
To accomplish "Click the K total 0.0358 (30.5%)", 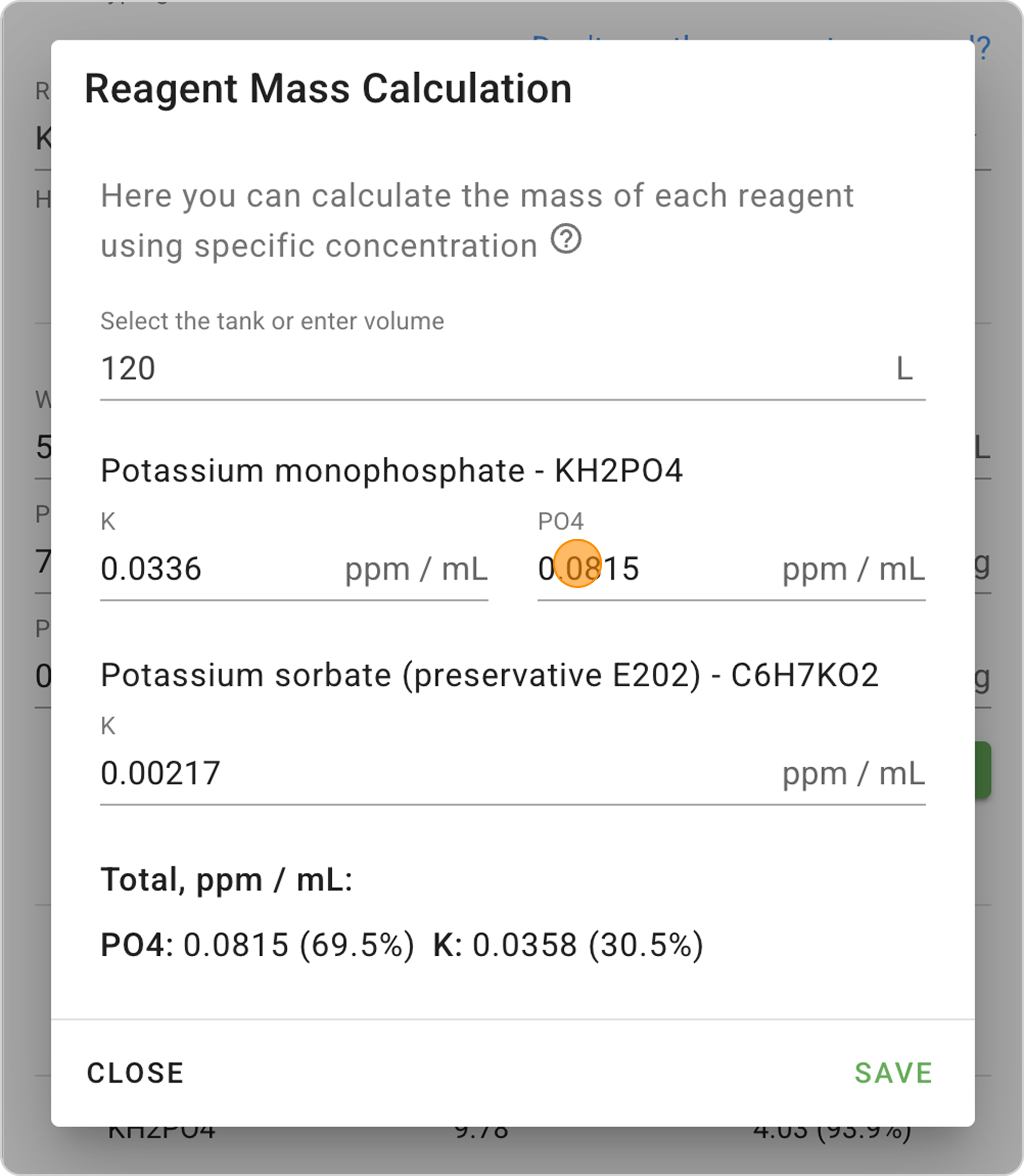I will (568, 944).
